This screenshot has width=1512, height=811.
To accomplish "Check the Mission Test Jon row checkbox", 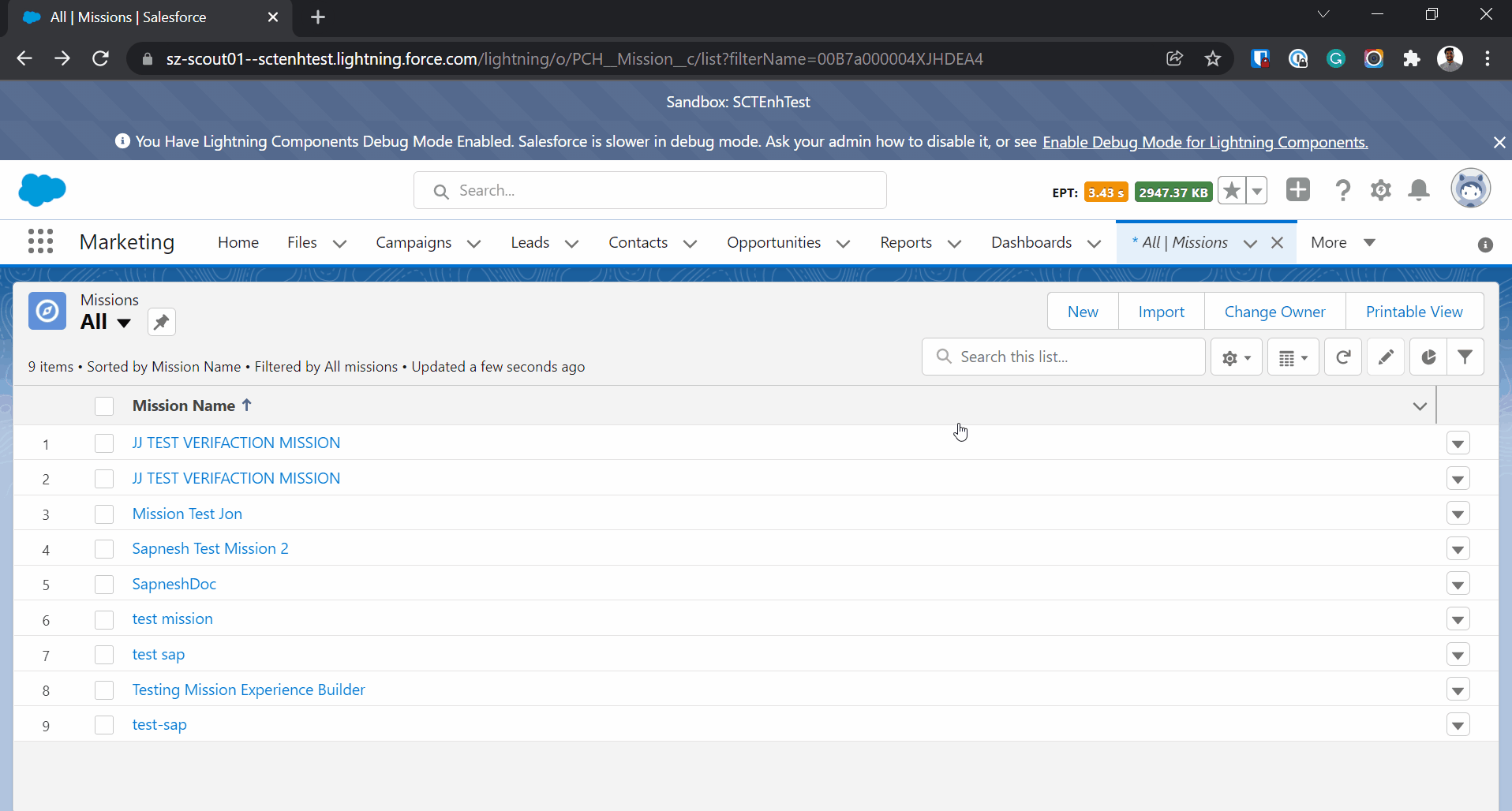I will (x=104, y=514).
